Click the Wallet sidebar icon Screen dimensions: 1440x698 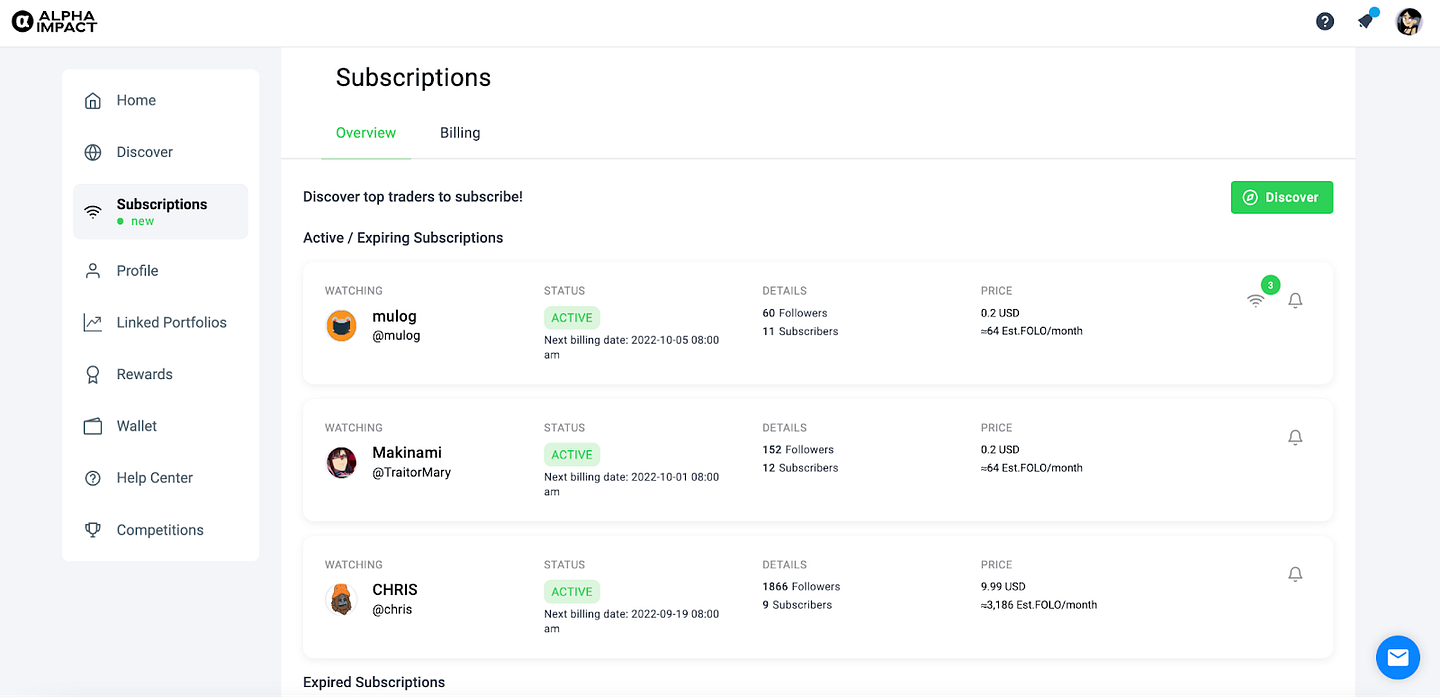click(93, 426)
